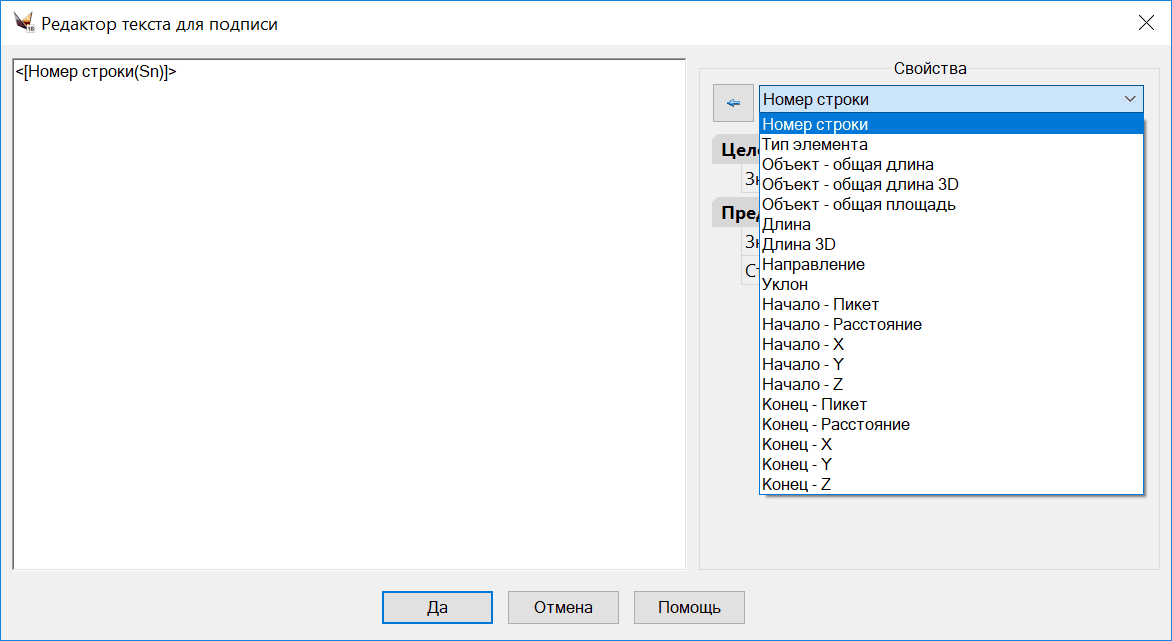
Task: Choose Объект - общая длина option
Action: coord(848,165)
